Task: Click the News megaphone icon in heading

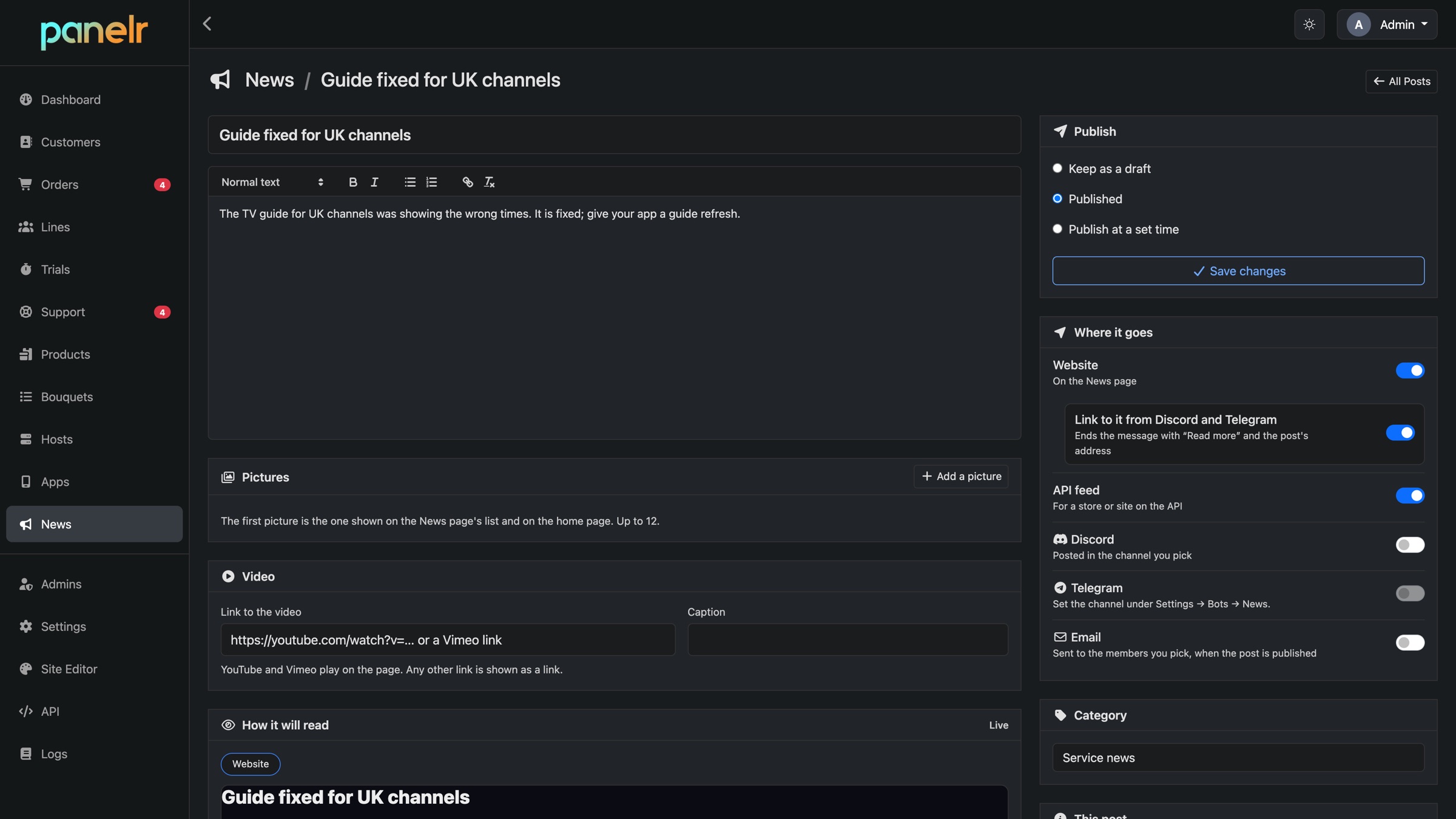Action: [220, 79]
